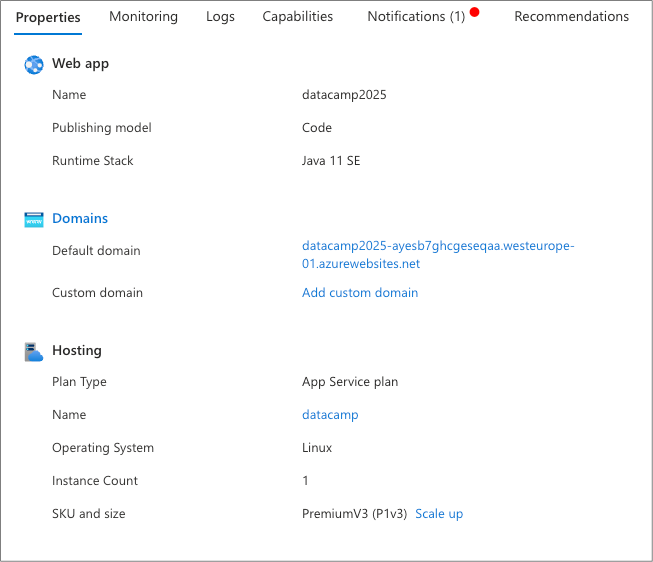Viewport: 653px width, 562px height.
Task: Click the Instance Count label
Action: click(95, 481)
